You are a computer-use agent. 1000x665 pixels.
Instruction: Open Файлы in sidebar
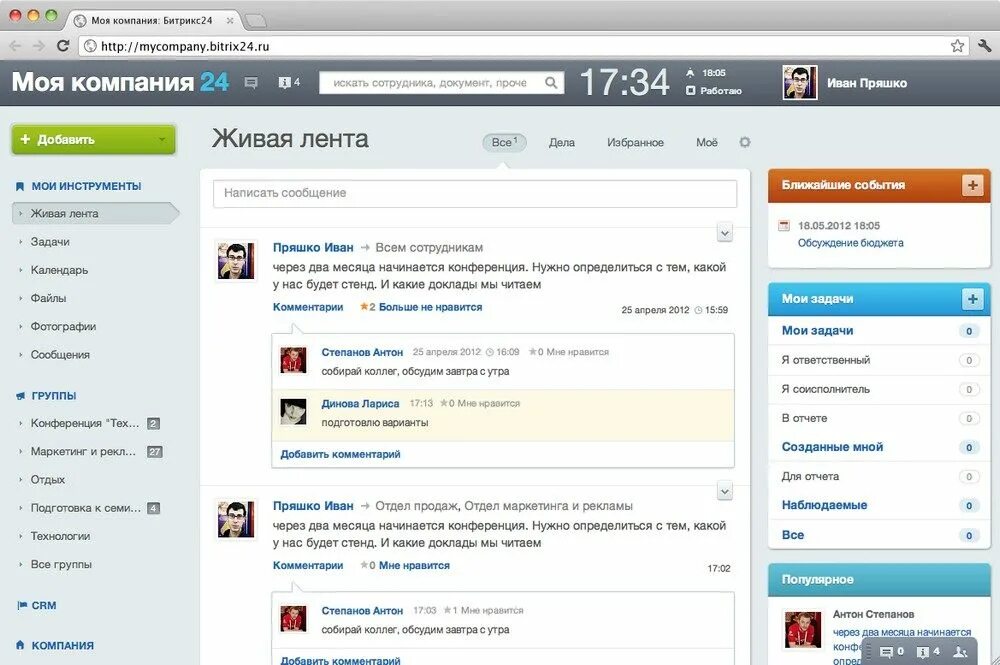tap(48, 298)
